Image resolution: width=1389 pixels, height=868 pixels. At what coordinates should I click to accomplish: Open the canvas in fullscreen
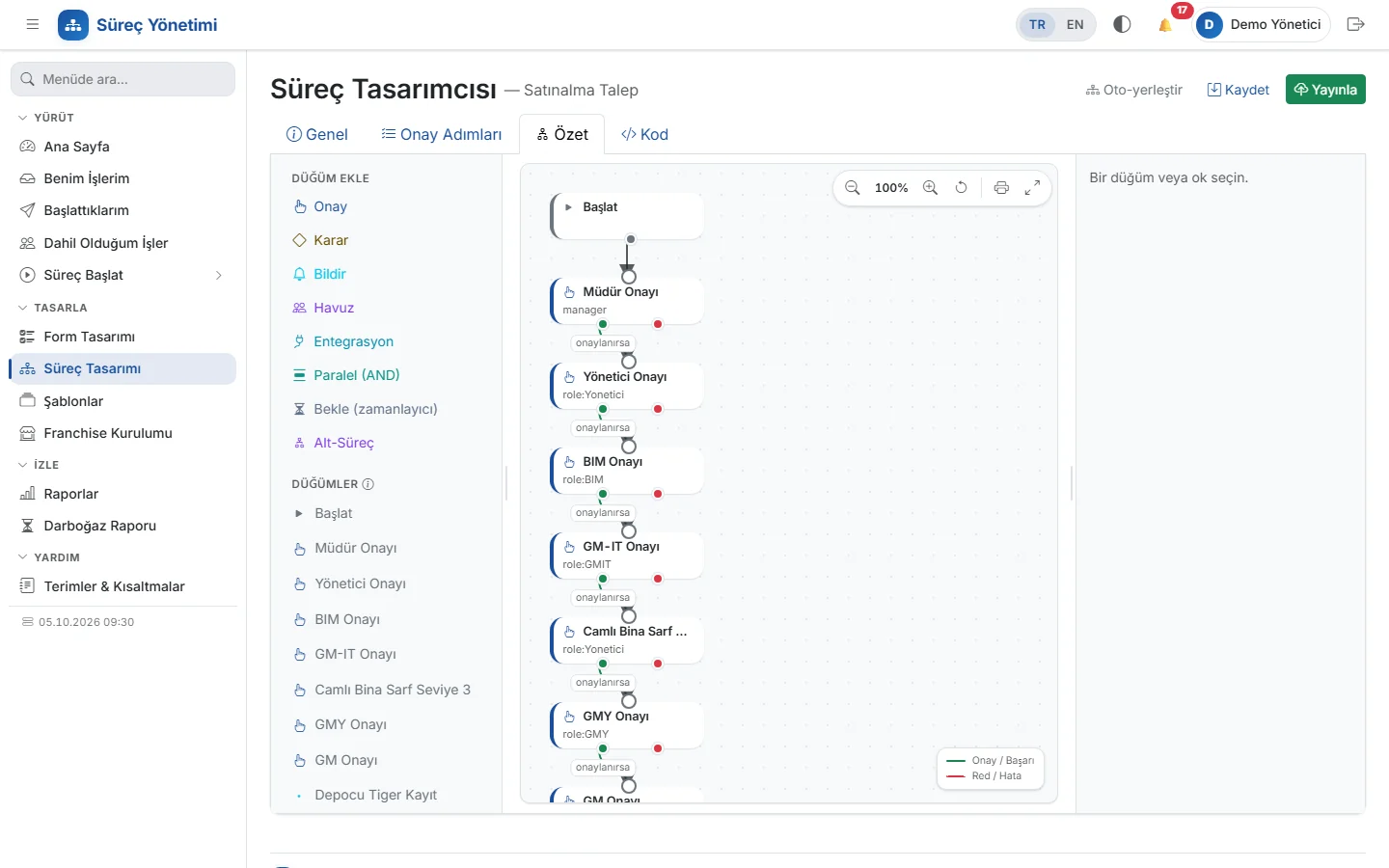(x=1032, y=188)
